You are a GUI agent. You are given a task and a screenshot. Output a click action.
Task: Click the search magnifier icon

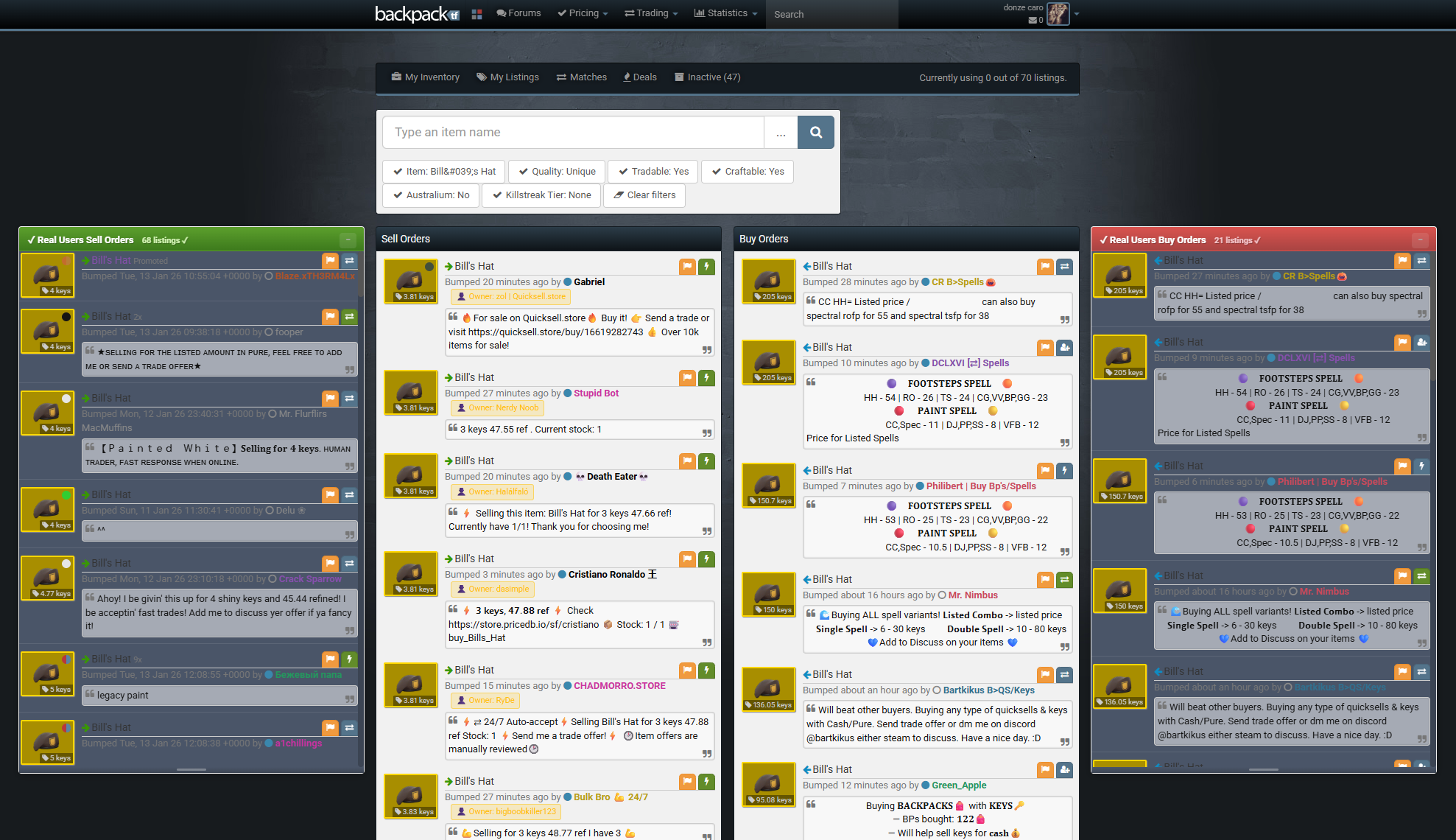pyautogui.click(x=816, y=133)
